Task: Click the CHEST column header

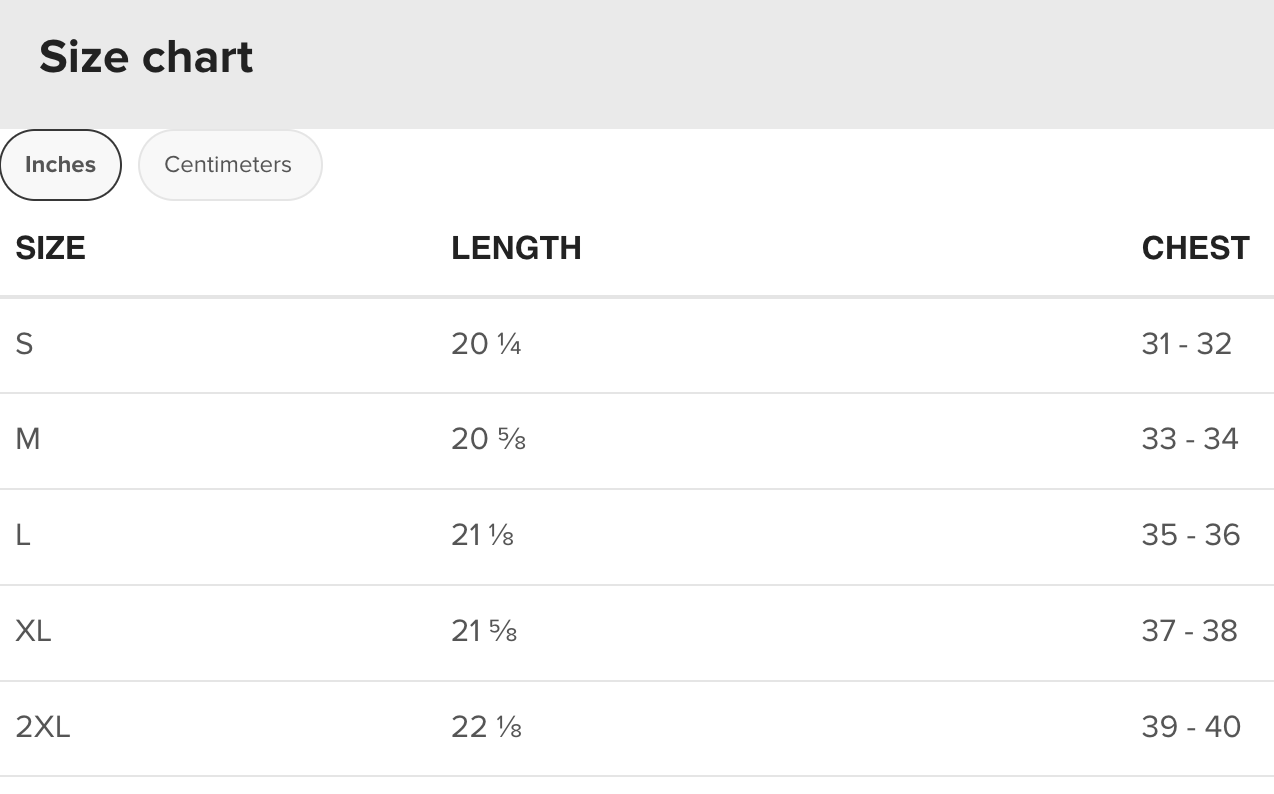Action: click(x=1195, y=248)
